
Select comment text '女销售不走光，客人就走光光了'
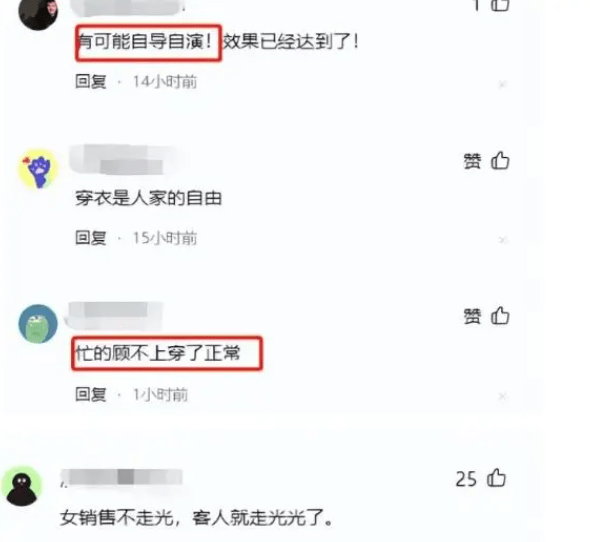tap(196, 518)
